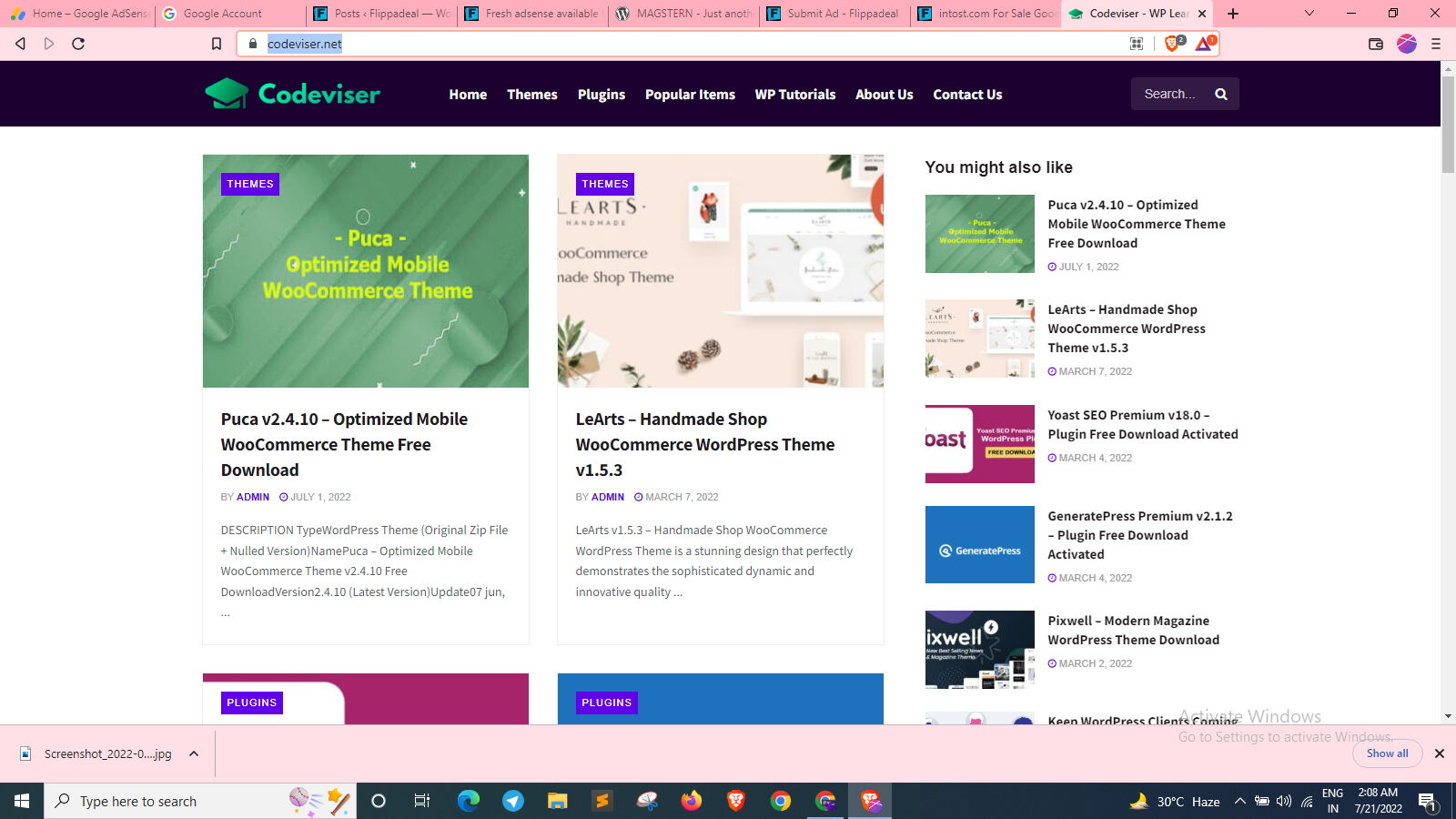Click the purple PLUGINS badge

click(252, 703)
